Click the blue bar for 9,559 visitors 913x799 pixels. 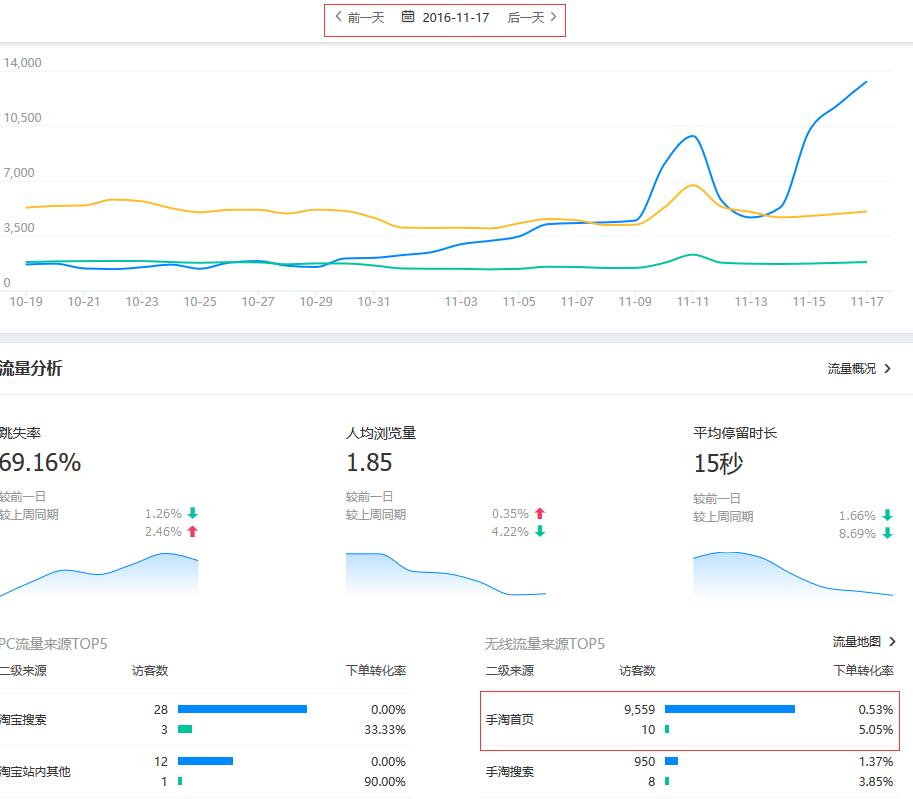(x=729, y=709)
